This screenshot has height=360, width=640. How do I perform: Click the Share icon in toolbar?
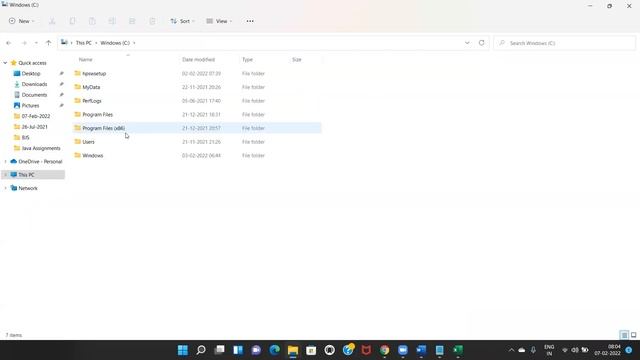coord(132,21)
